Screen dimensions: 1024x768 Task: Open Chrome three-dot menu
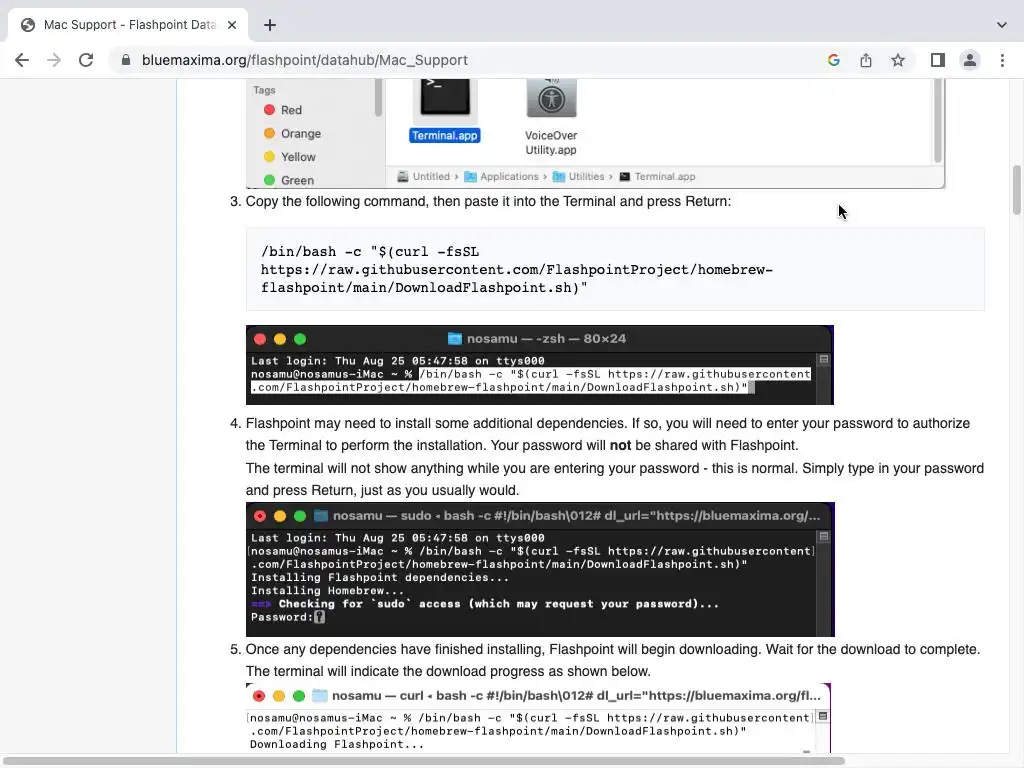(x=1002, y=60)
